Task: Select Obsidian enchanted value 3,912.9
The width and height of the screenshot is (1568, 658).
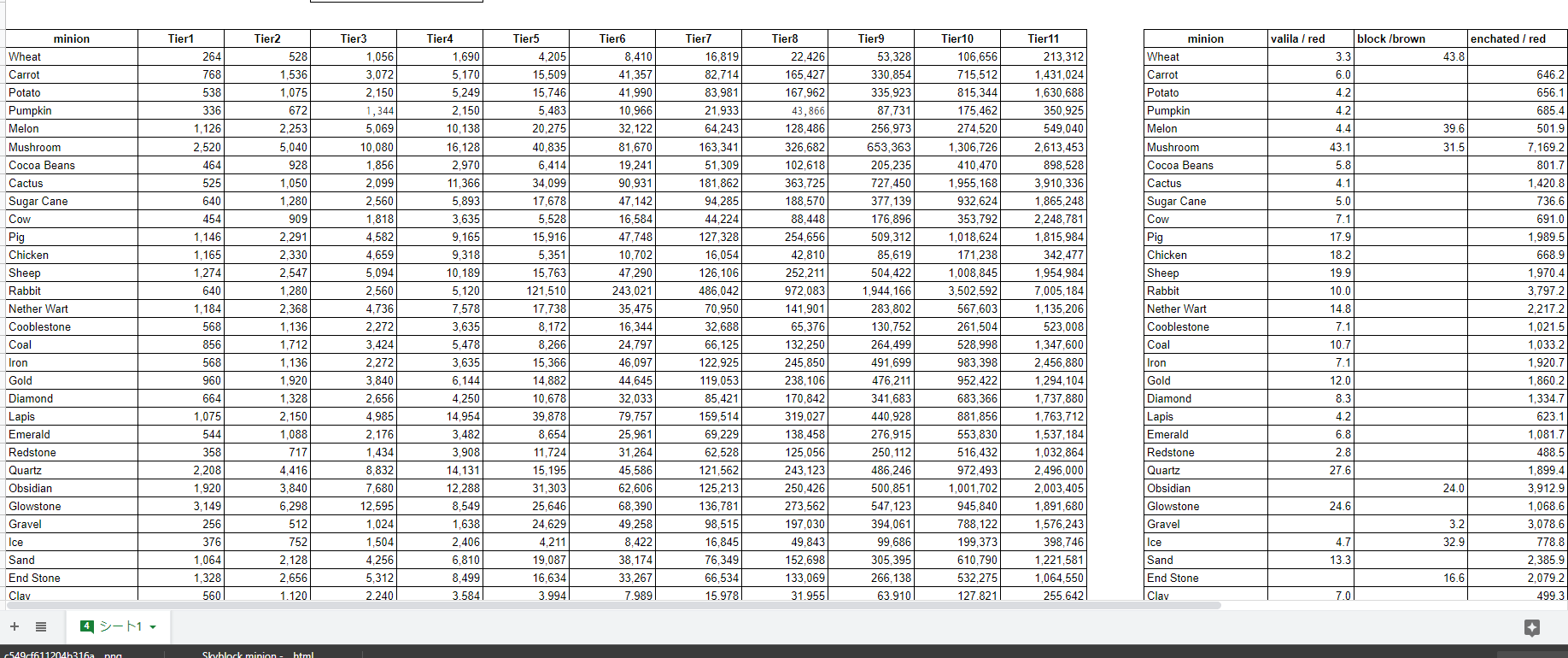Action: [1518, 488]
